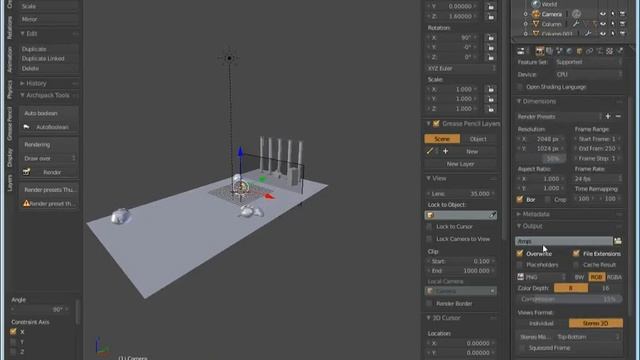Enable the Cache Result checkbox
Screen dimensions: 640x360
pos(576,265)
